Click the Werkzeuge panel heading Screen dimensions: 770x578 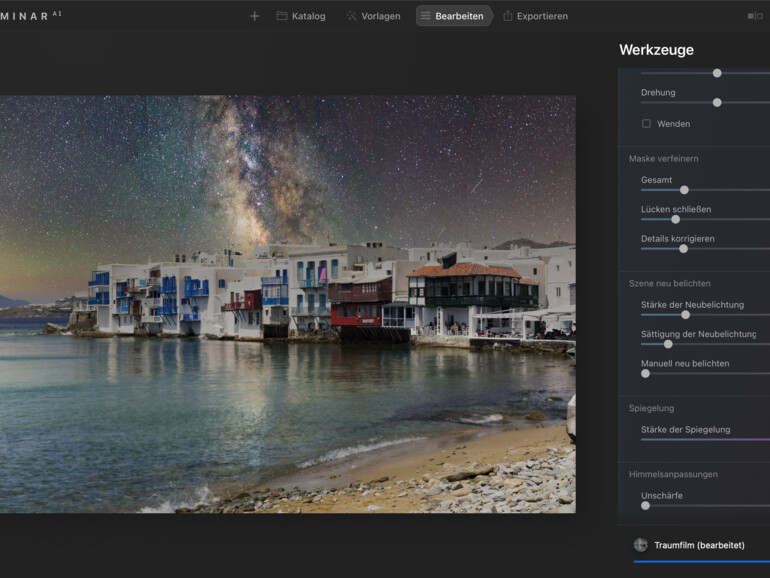click(x=657, y=50)
